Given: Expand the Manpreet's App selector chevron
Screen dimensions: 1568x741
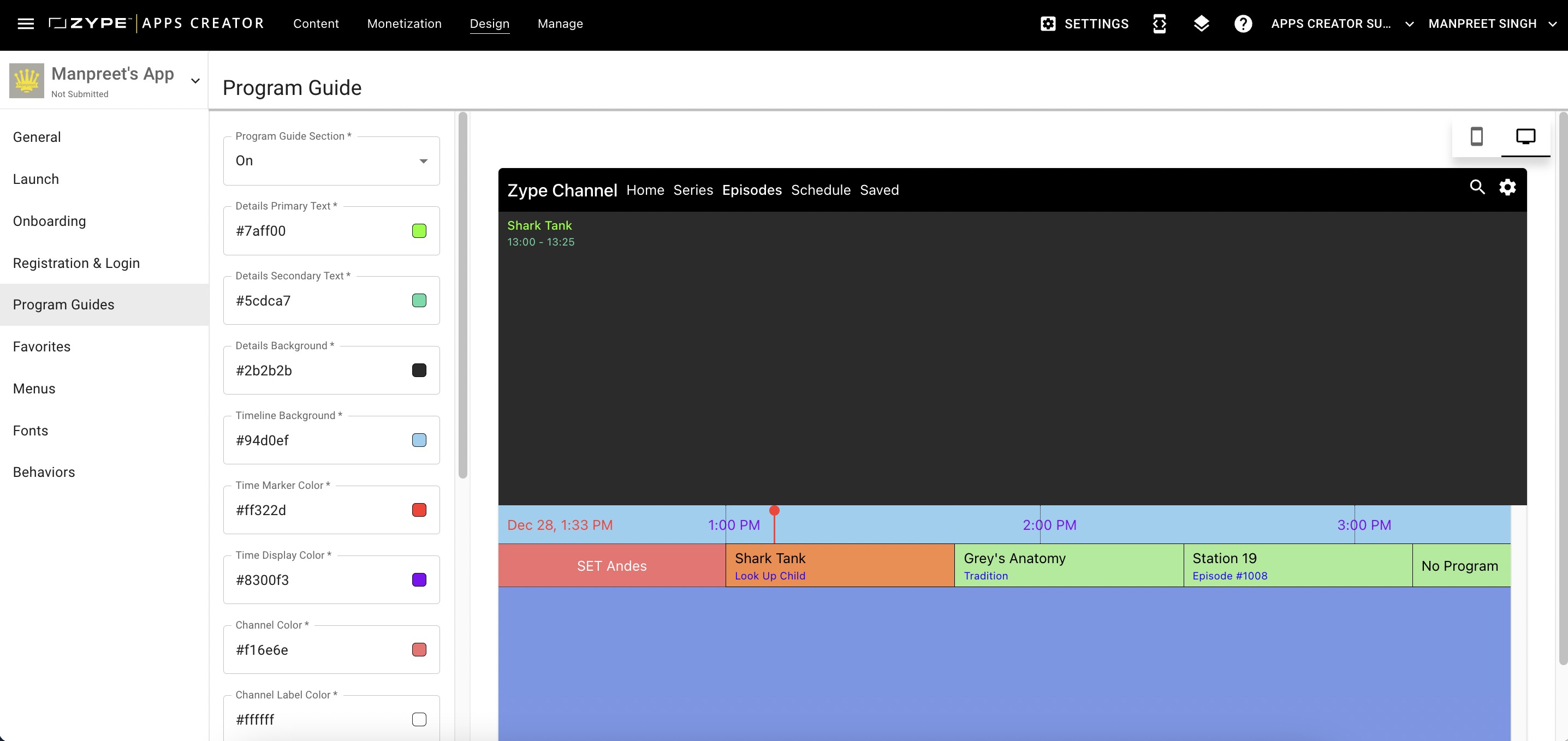Looking at the screenshot, I should [x=195, y=81].
